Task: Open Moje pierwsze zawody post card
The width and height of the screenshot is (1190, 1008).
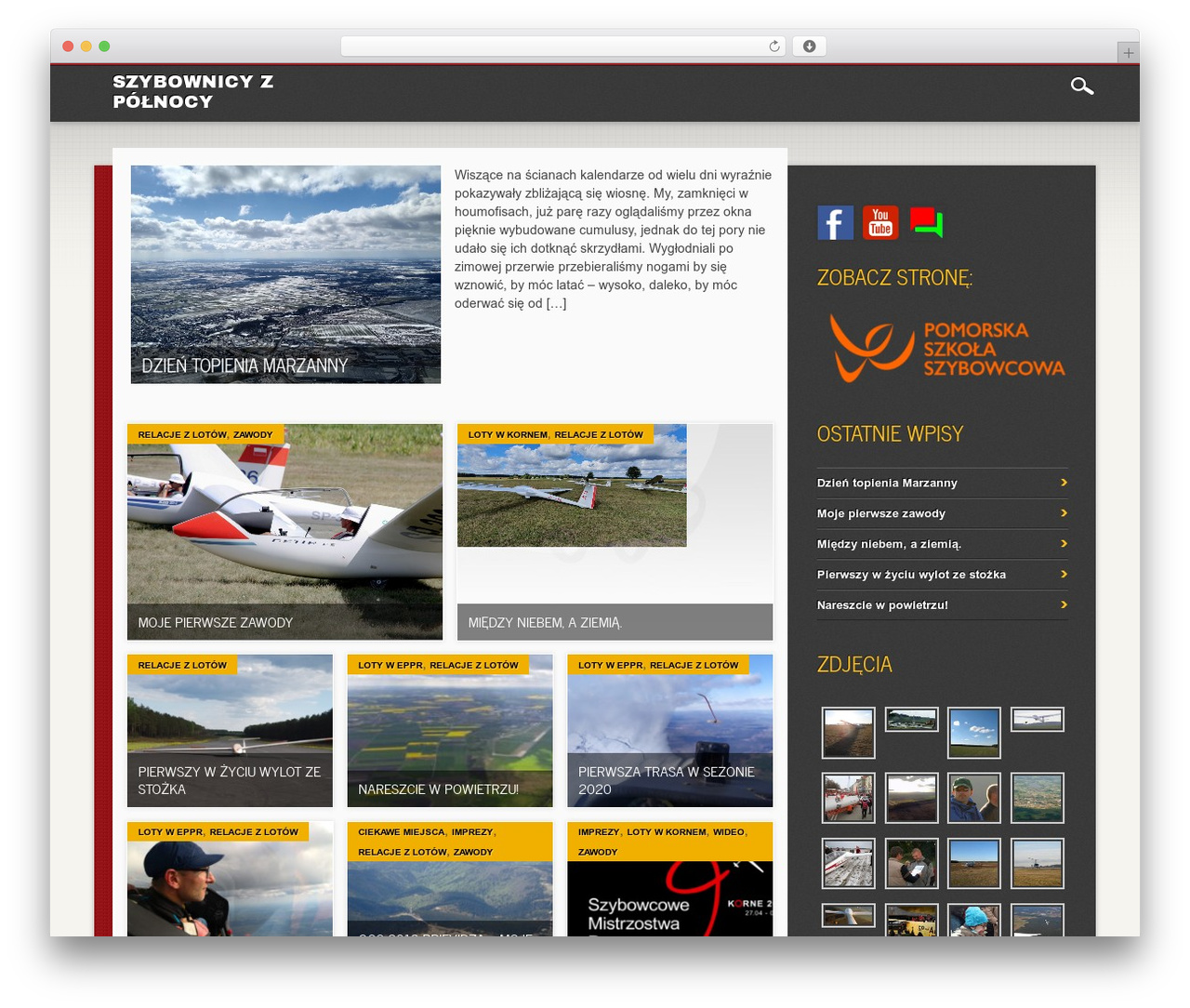Action: click(284, 532)
